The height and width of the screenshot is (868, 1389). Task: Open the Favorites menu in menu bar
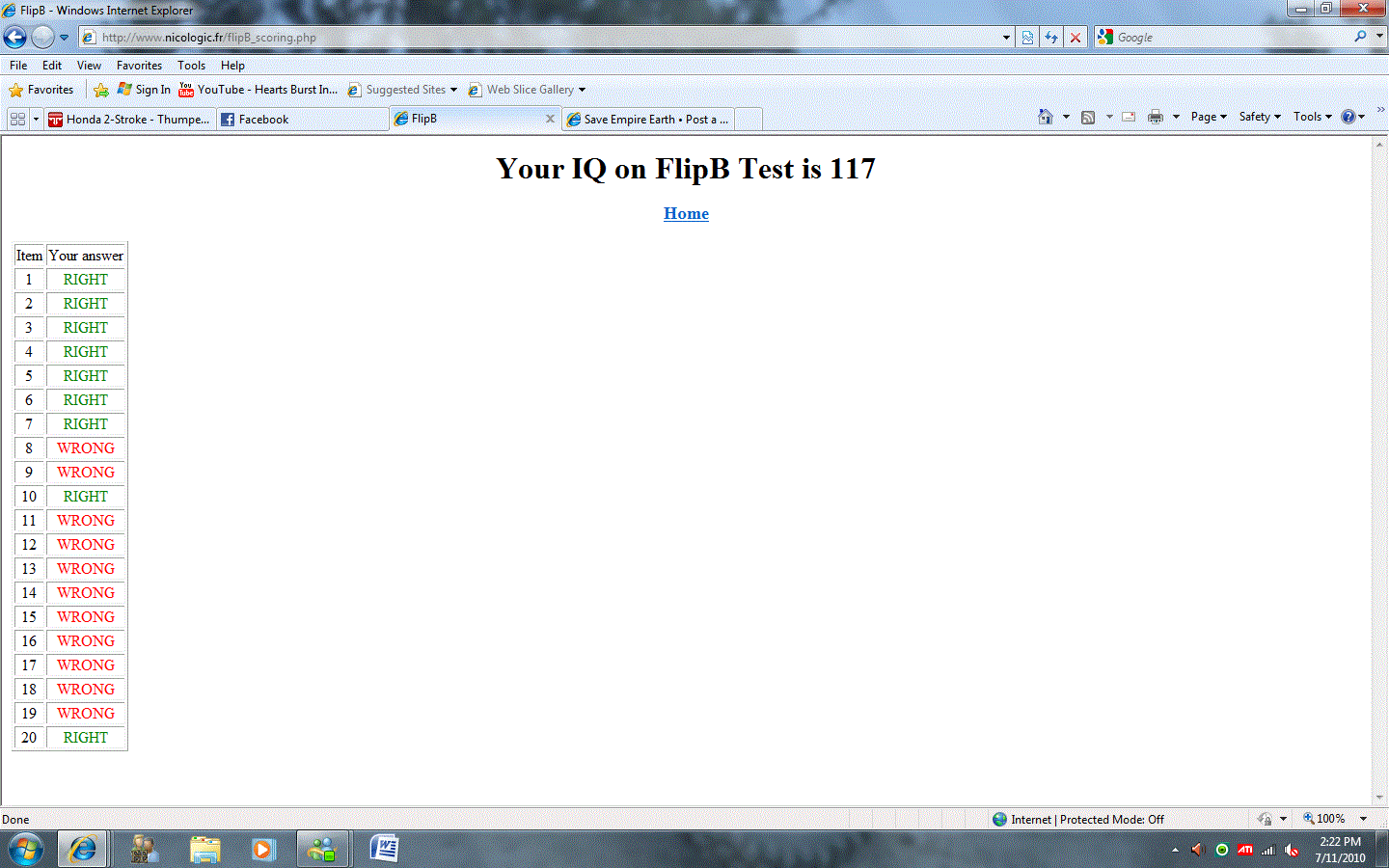(139, 66)
